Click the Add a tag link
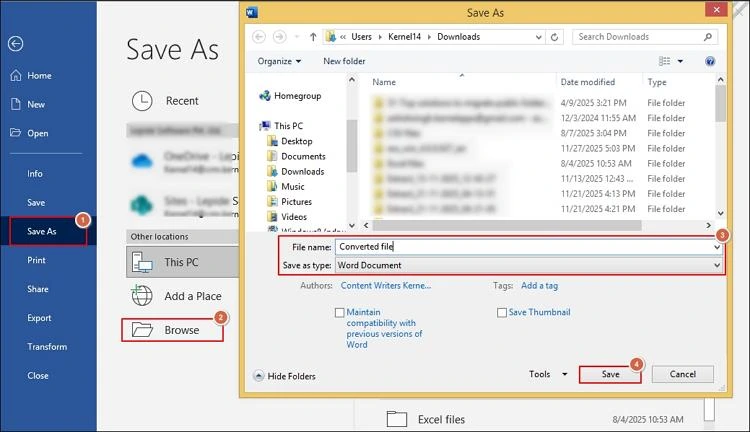The width and height of the screenshot is (750, 432). point(539,286)
